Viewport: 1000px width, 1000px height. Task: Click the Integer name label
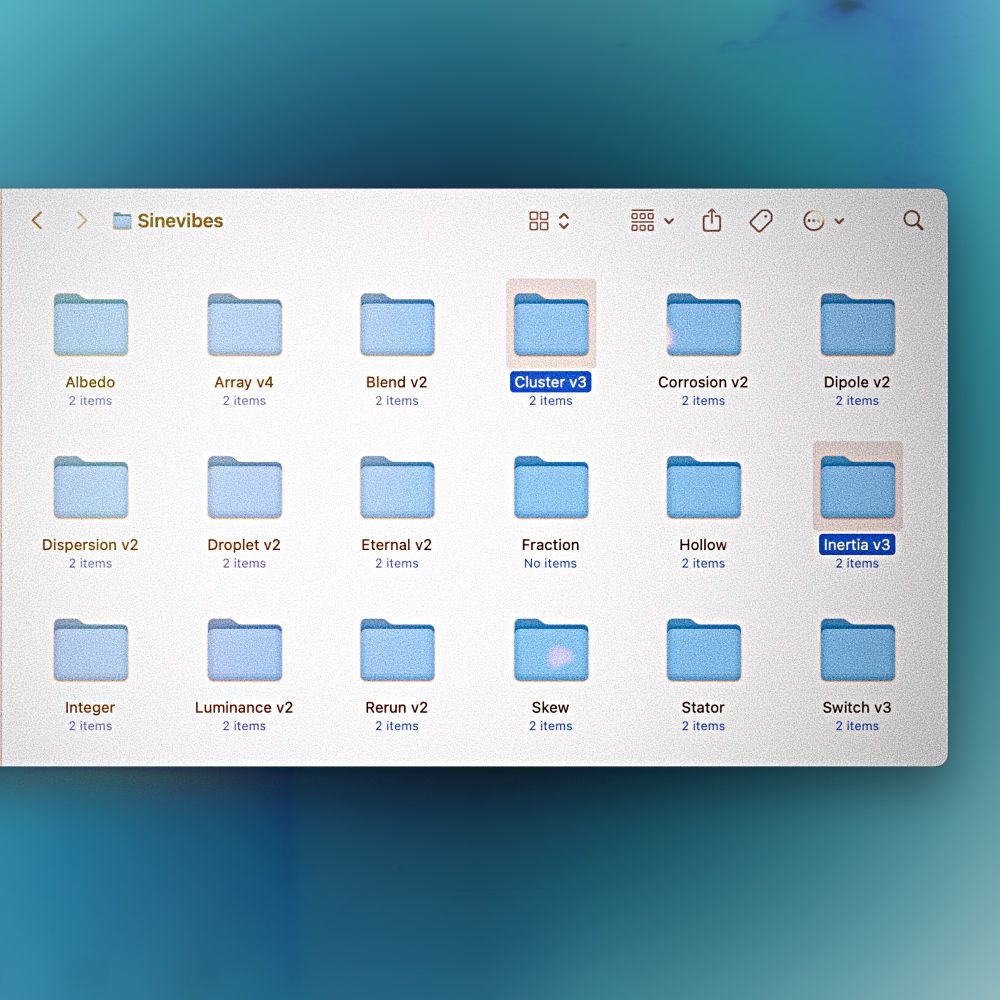click(x=90, y=707)
